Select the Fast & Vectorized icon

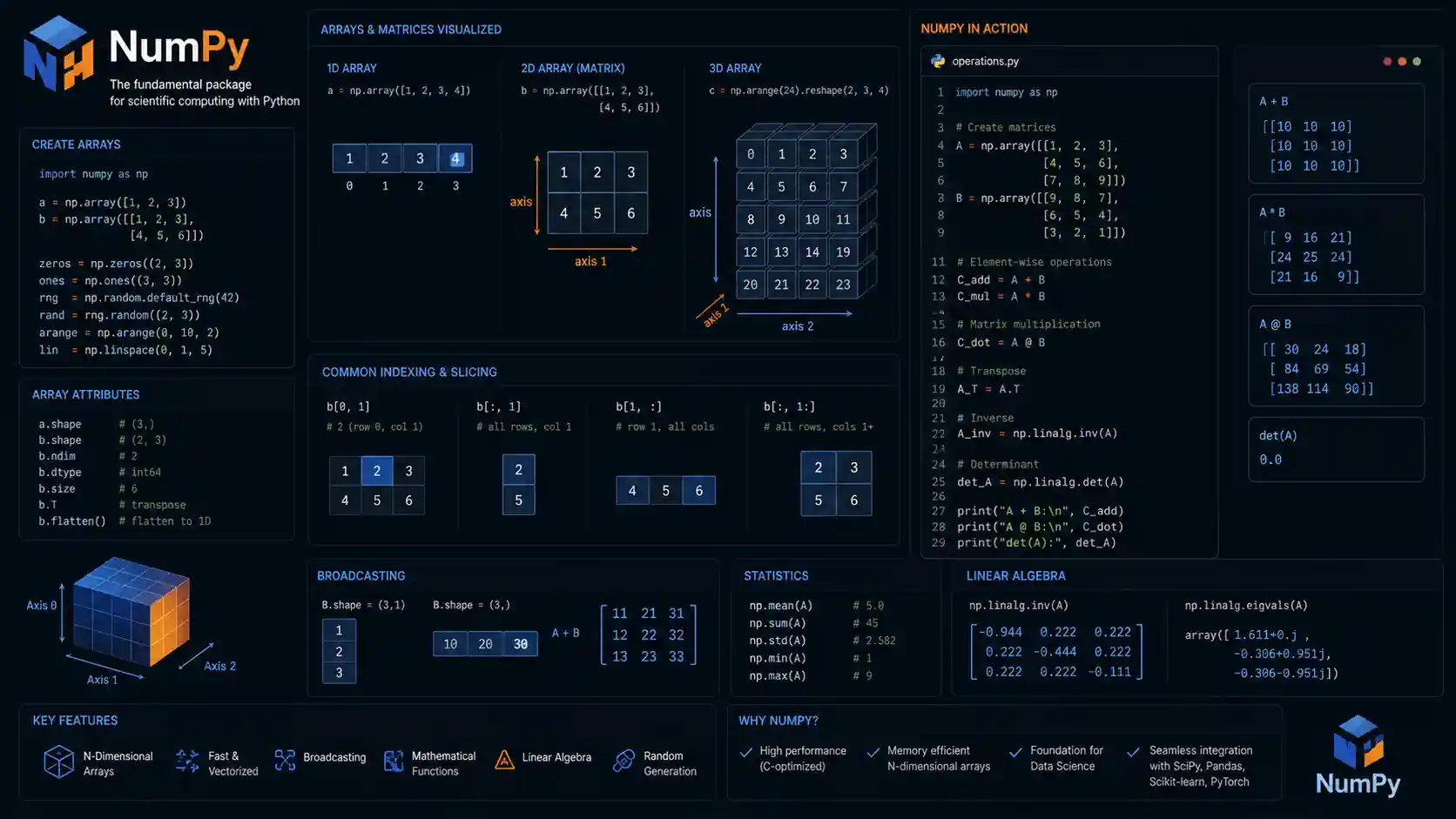click(x=186, y=762)
